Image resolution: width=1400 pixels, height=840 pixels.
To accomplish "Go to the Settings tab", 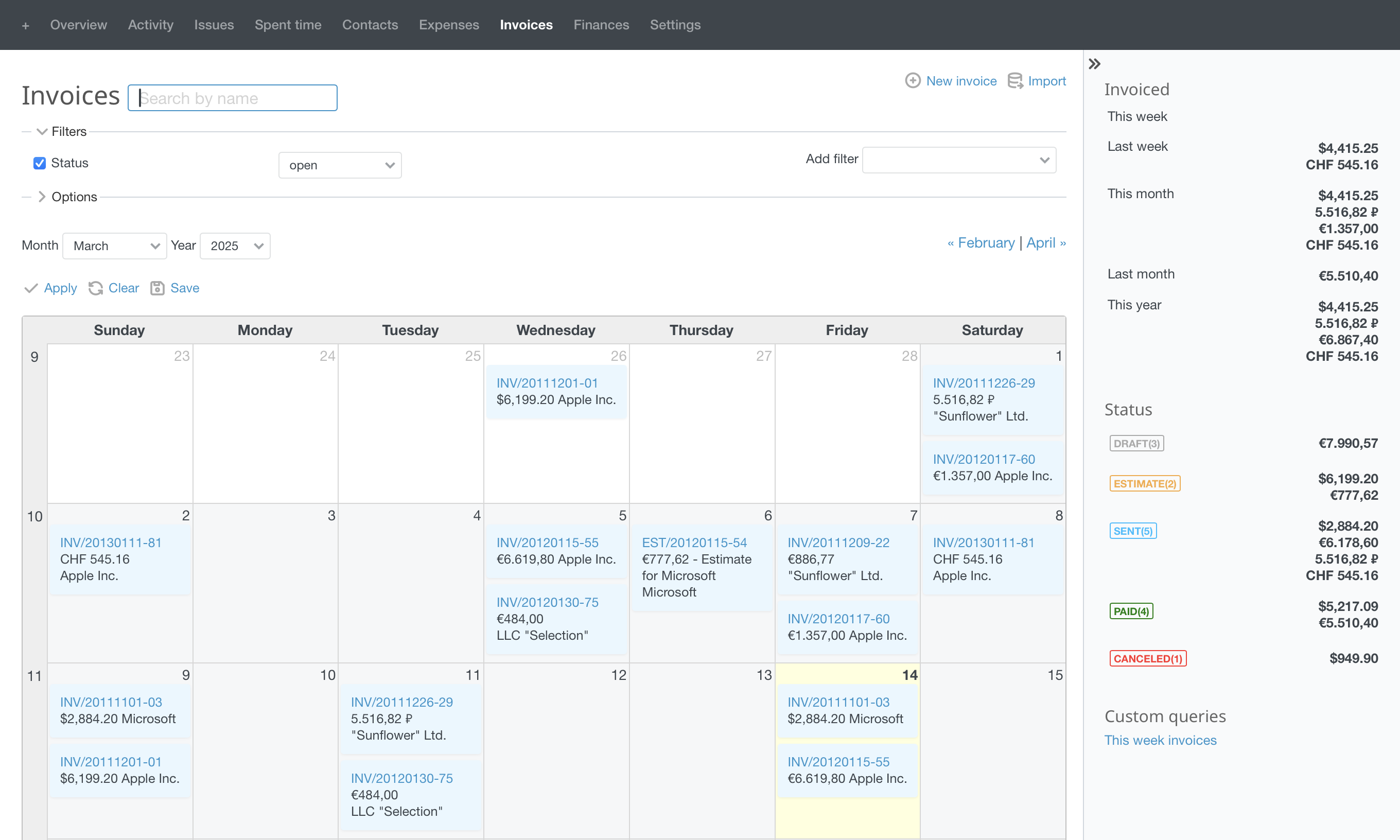I will (x=675, y=25).
